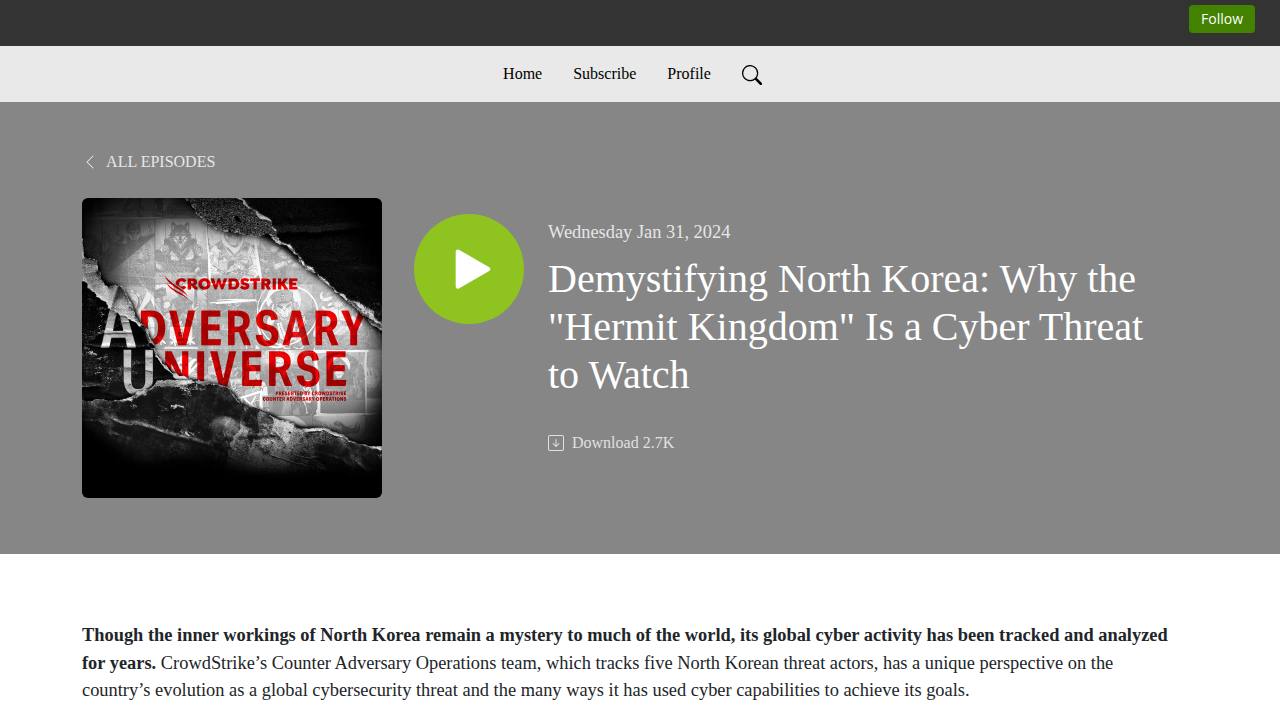
Task: Click the download arrow icon
Action: tap(556, 443)
